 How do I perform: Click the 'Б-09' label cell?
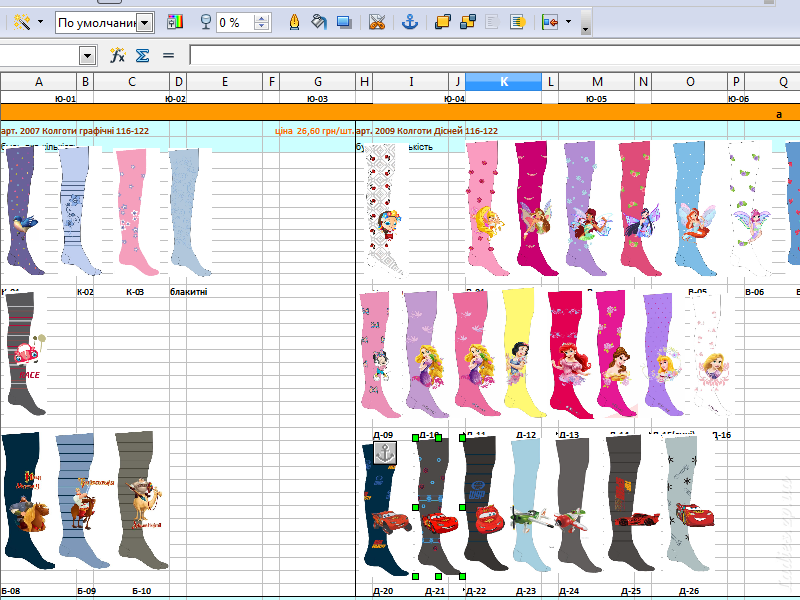coord(87,591)
